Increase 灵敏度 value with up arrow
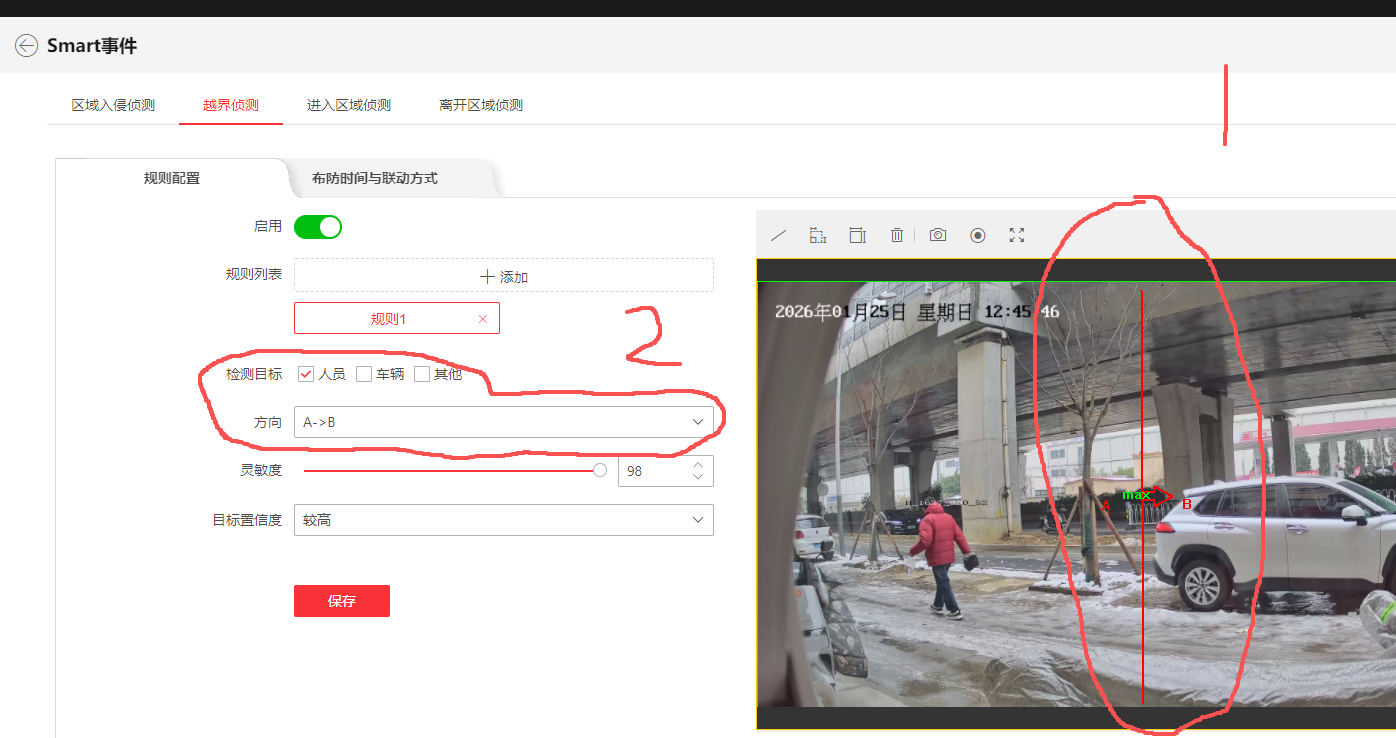Viewport: 1396px width, 738px height. point(698,464)
